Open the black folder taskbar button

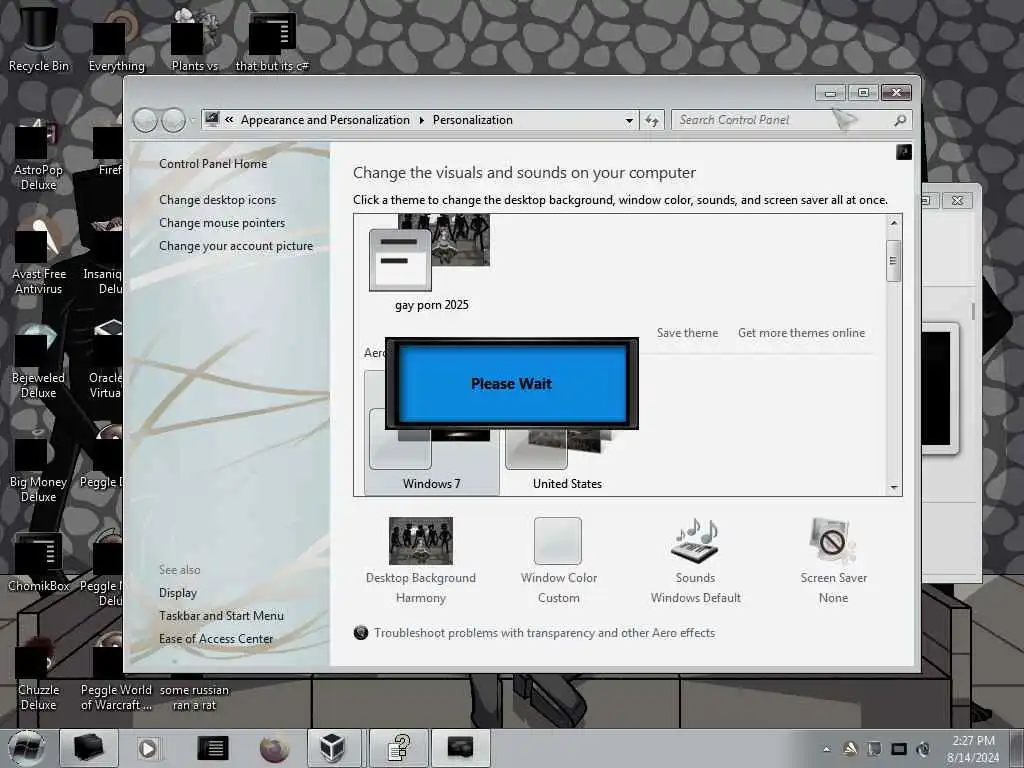(x=88, y=748)
